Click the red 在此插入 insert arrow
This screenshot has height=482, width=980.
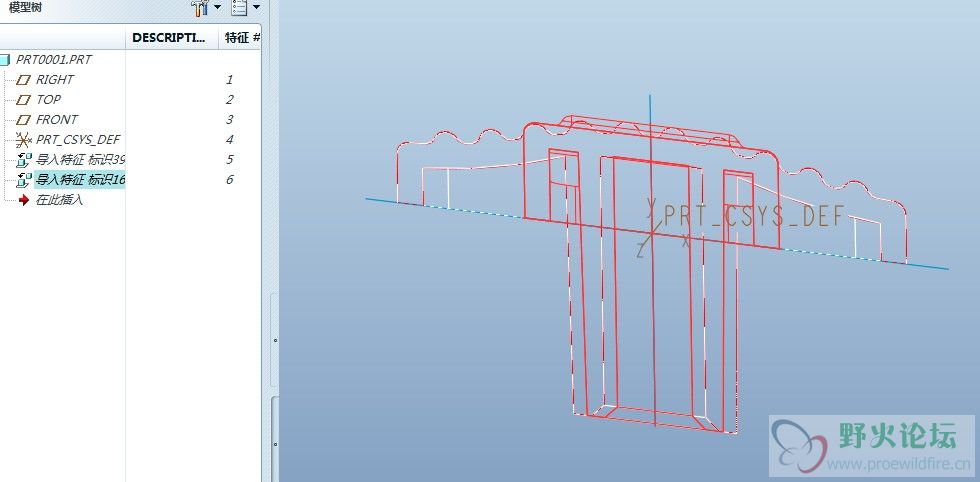point(24,200)
